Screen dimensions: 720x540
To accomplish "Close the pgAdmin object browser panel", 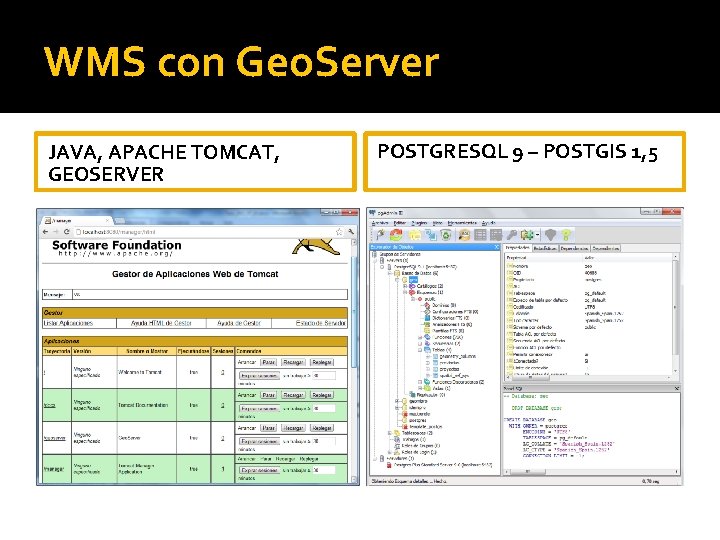I will pyautogui.click(x=496, y=247).
